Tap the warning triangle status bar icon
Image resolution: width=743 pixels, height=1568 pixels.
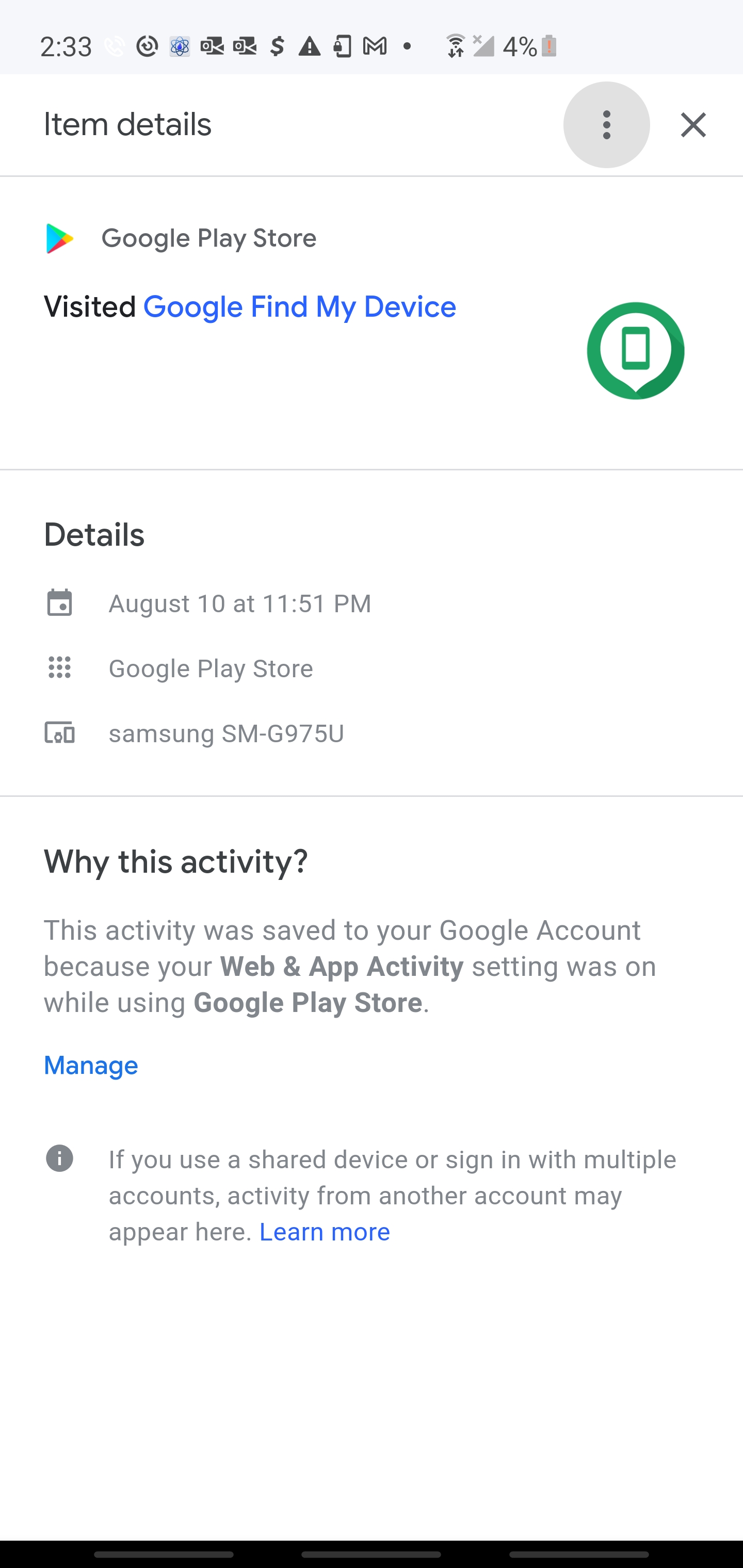tap(310, 46)
